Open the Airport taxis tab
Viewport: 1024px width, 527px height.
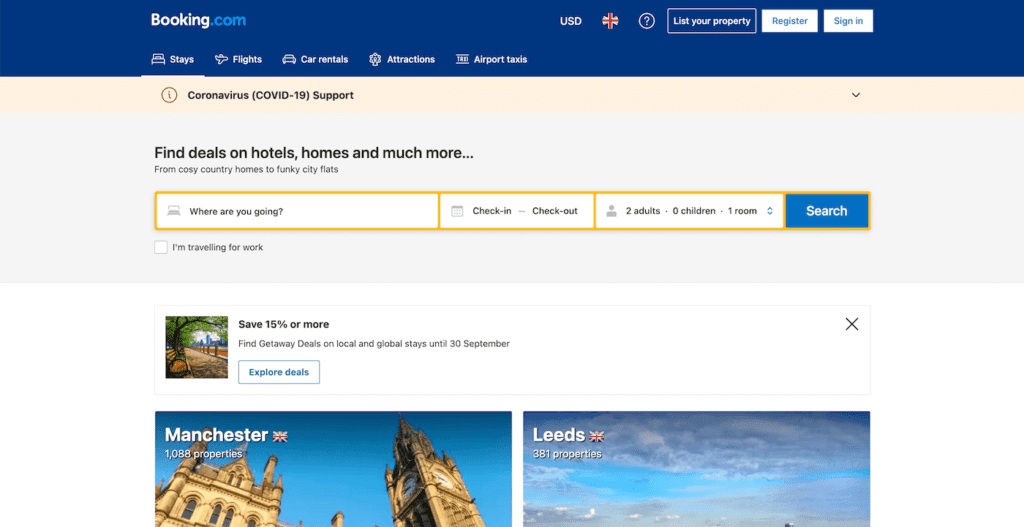point(491,59)
